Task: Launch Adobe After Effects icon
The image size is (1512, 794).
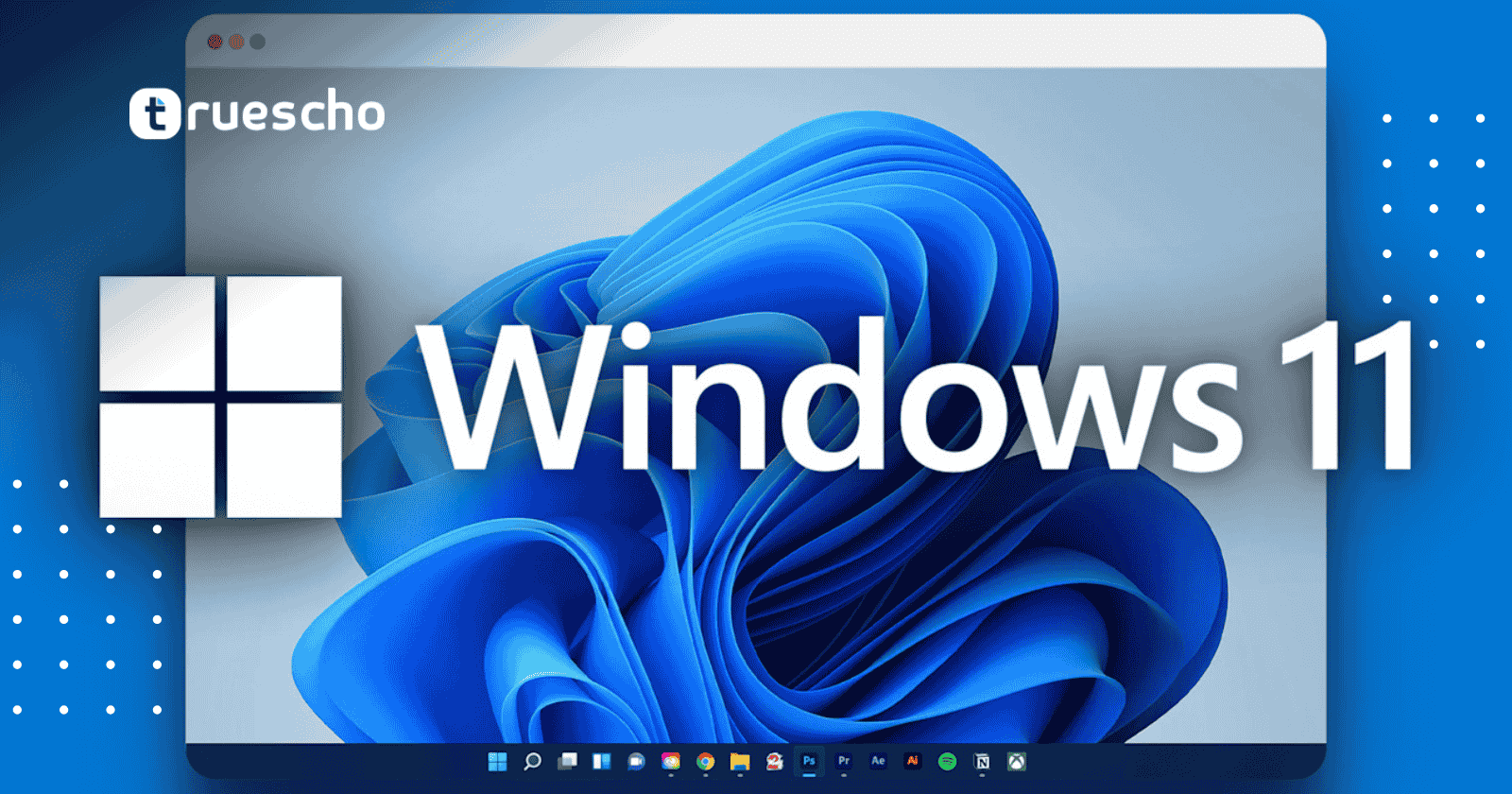Action: [878, 761]
